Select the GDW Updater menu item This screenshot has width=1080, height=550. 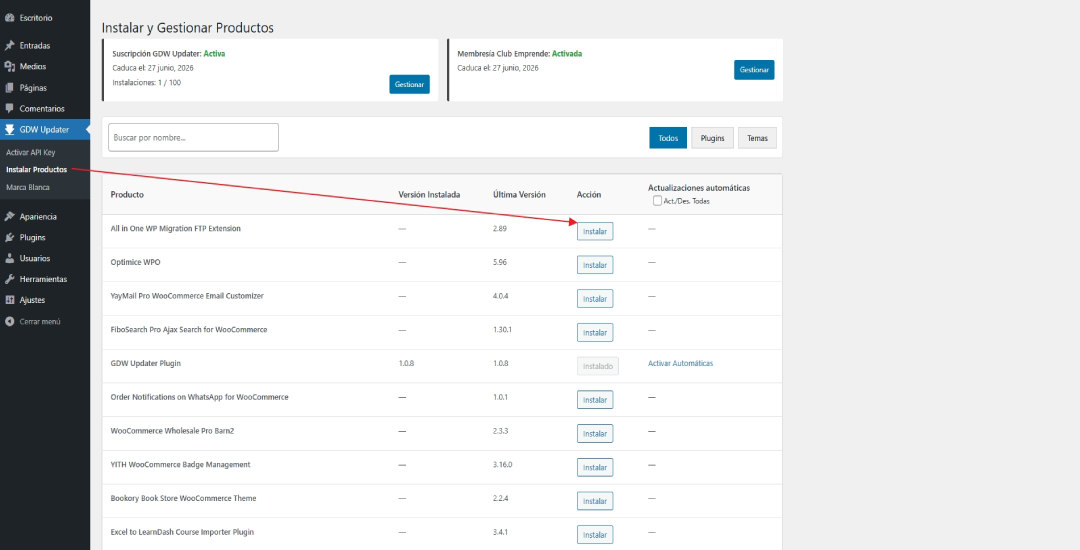45,129
